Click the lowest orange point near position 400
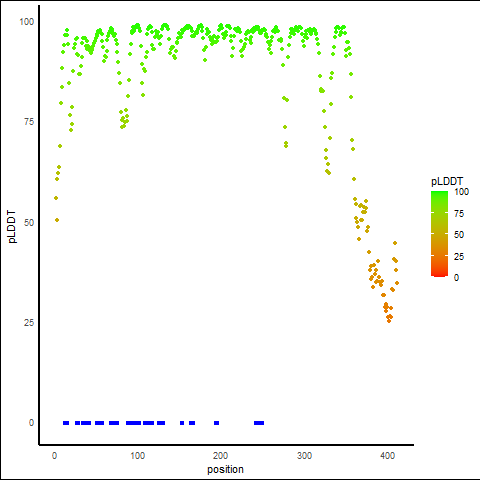 click(x=389, y=321)
